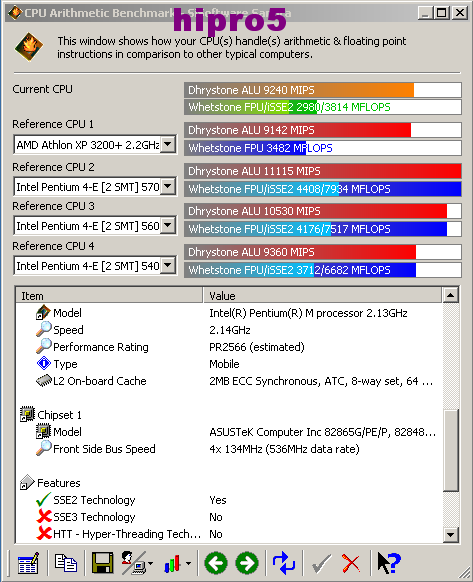473x582 pixels.
Task: Open Reference CPU 2 dropdown arrow
Action: point(168,186)
